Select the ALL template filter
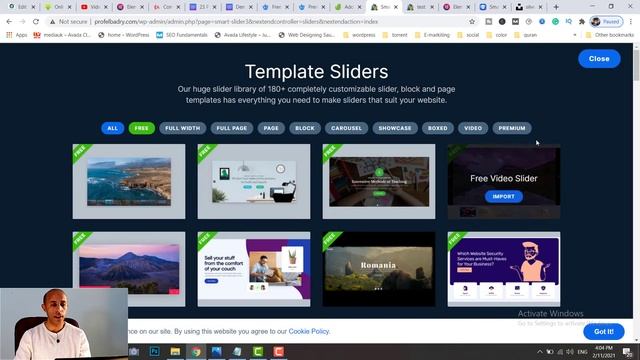 pyautogui.click(x=112, y=128)
